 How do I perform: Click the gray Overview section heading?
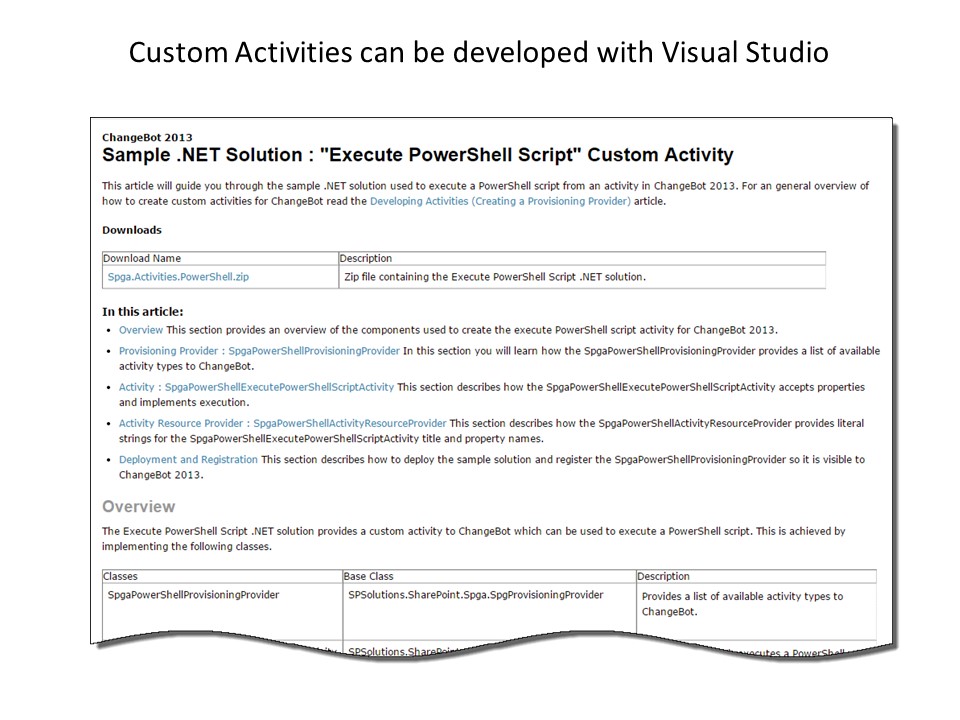pyautogui.click(x=138, y=507)
